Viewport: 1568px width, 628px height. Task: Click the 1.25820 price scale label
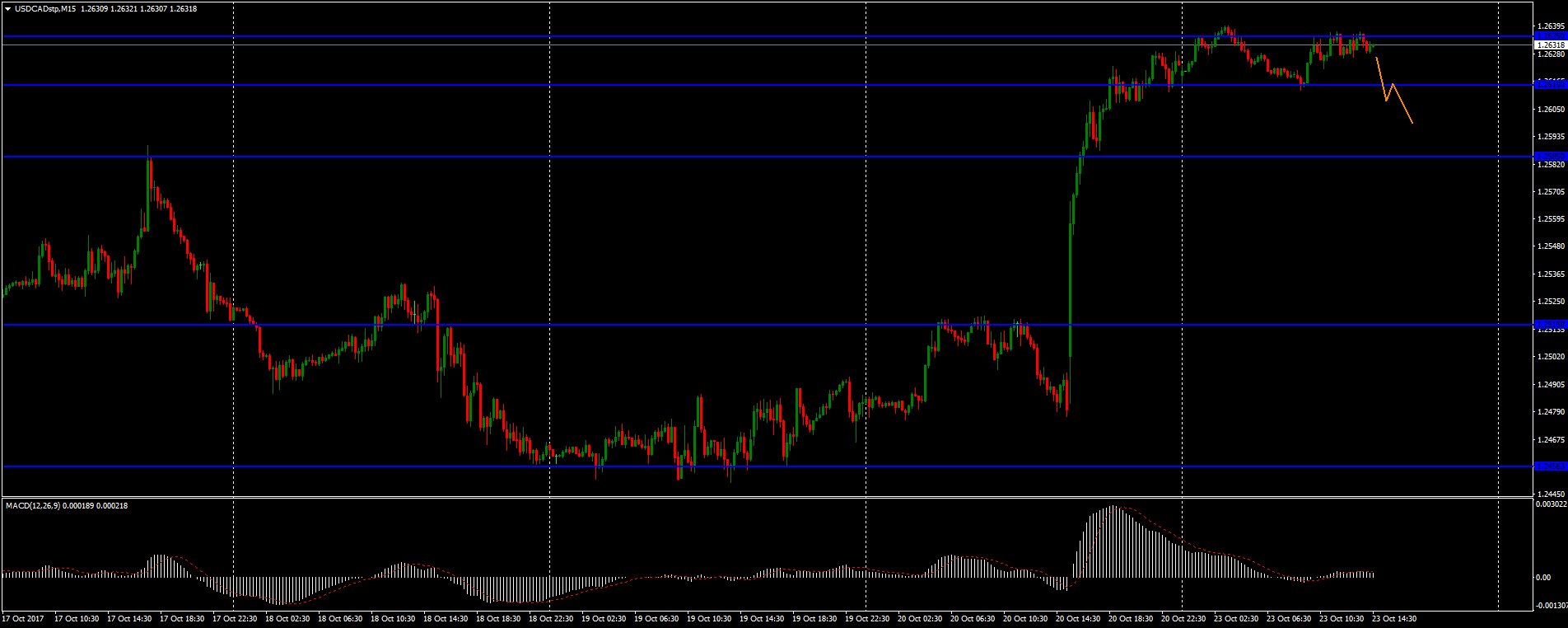[x=1551, y=164]
